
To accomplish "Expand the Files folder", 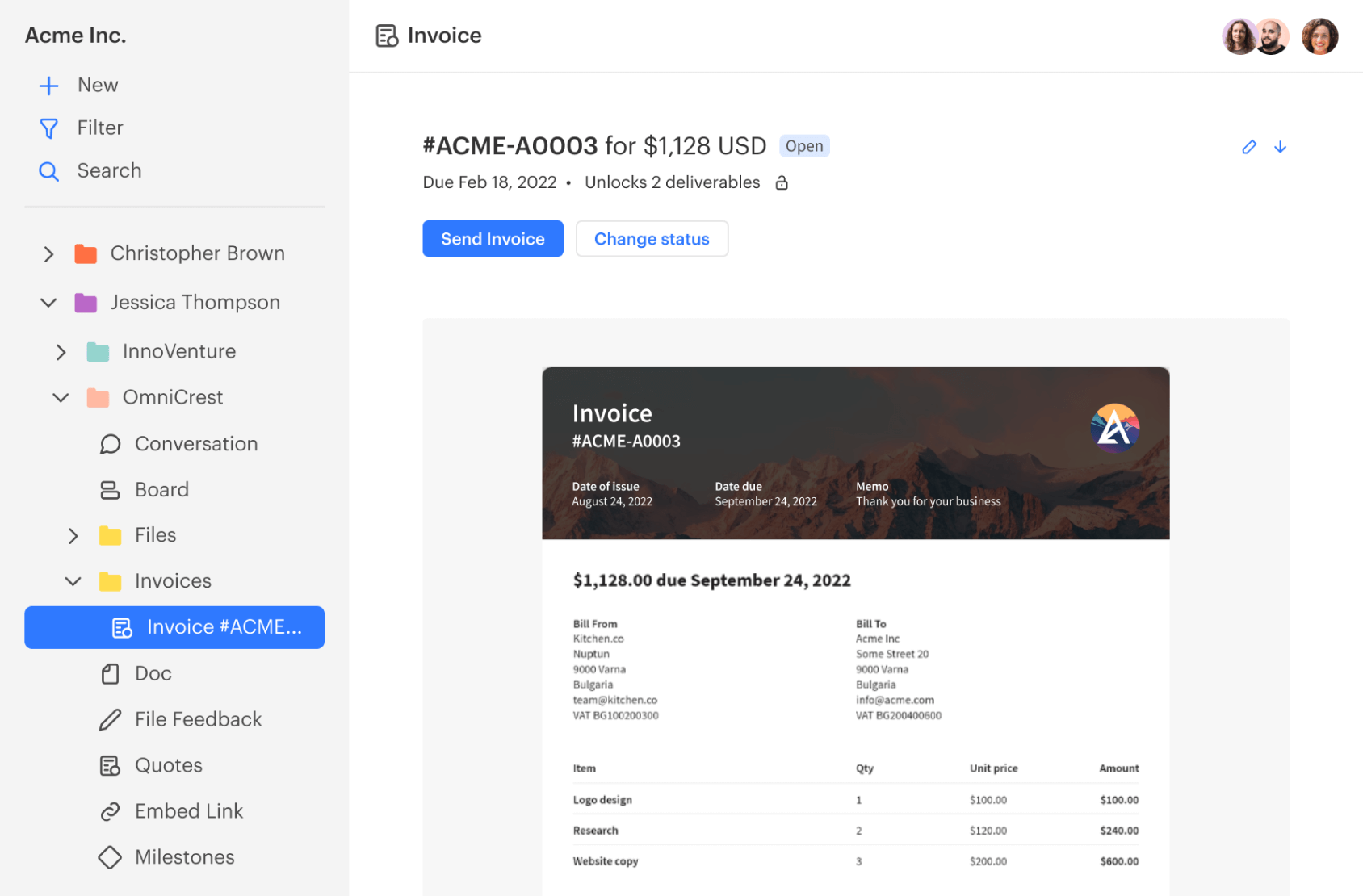I will point(73,535).
